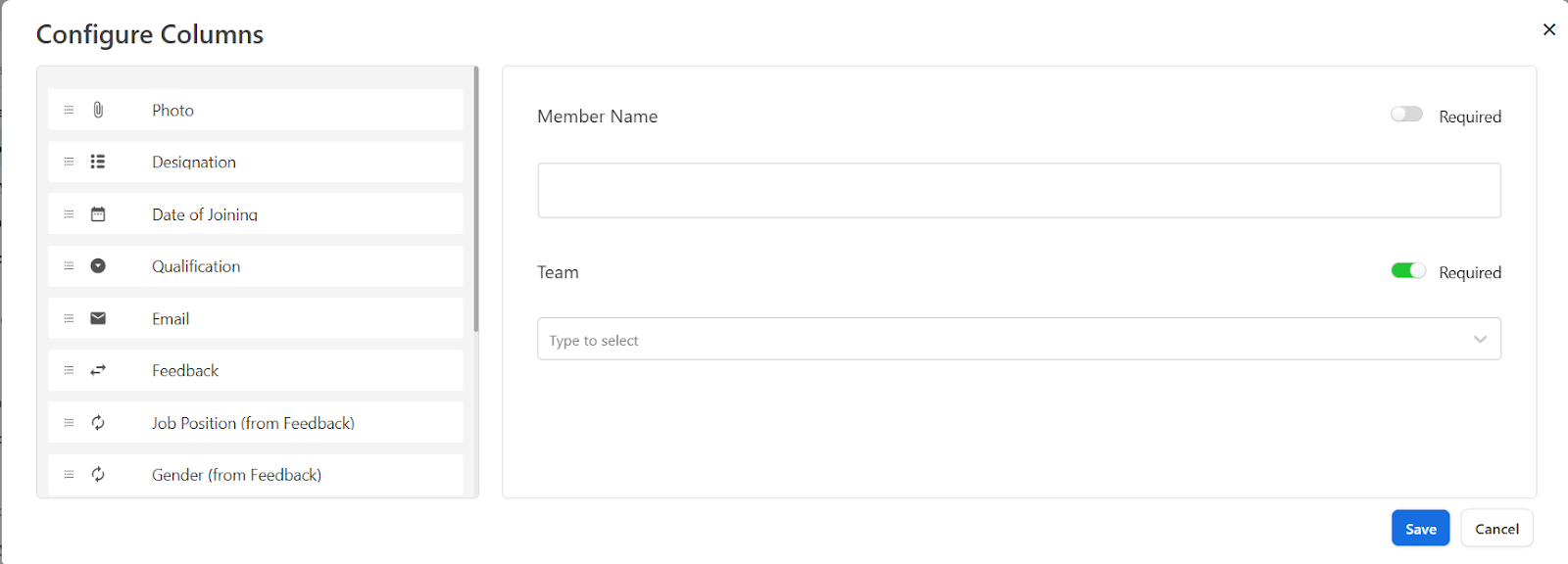Click the chevron arrow in Team dropdown
Viewport: 1568px width, 564px height.
1480,339
